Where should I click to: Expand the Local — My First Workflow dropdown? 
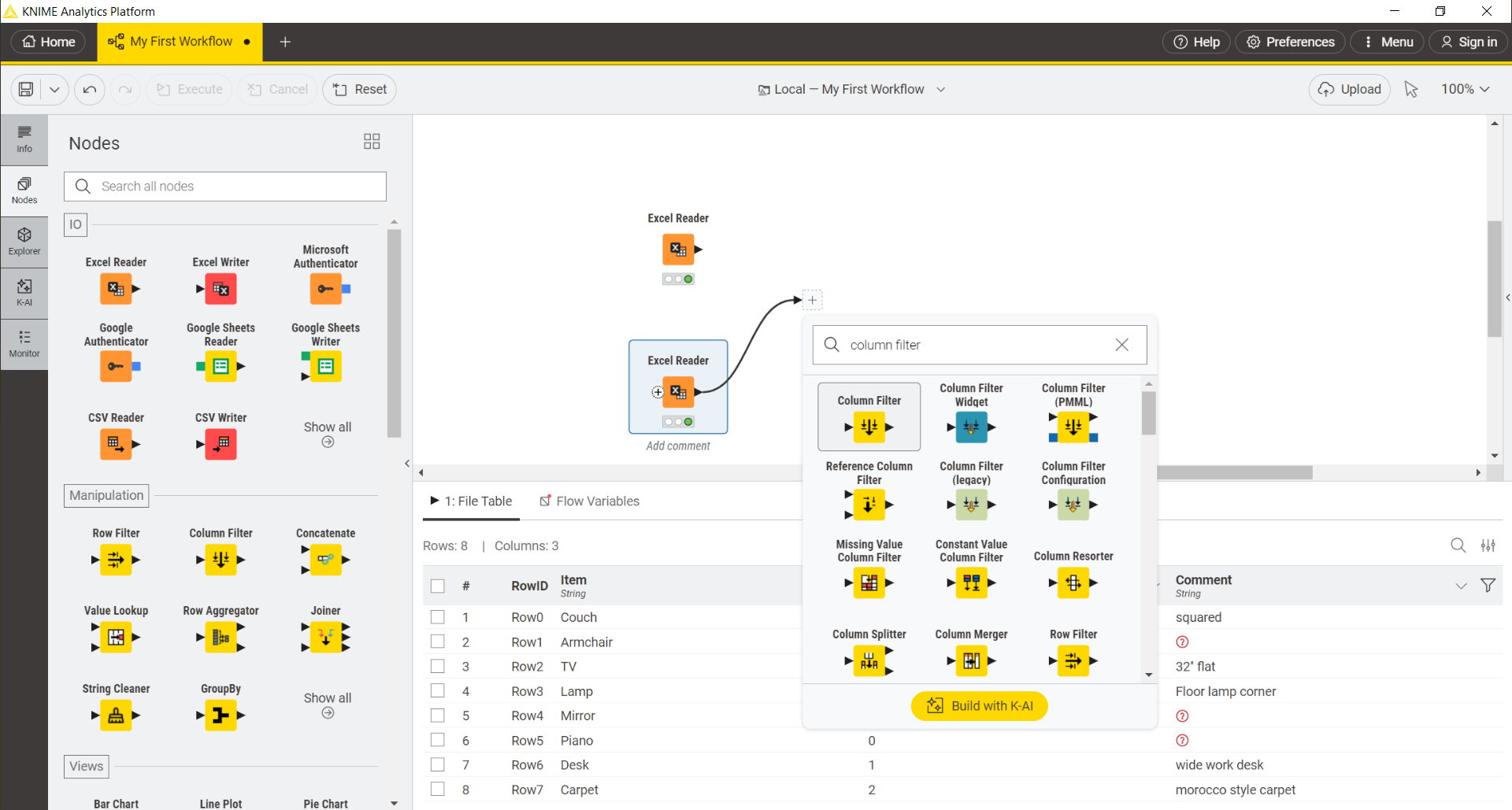point(941,89)
